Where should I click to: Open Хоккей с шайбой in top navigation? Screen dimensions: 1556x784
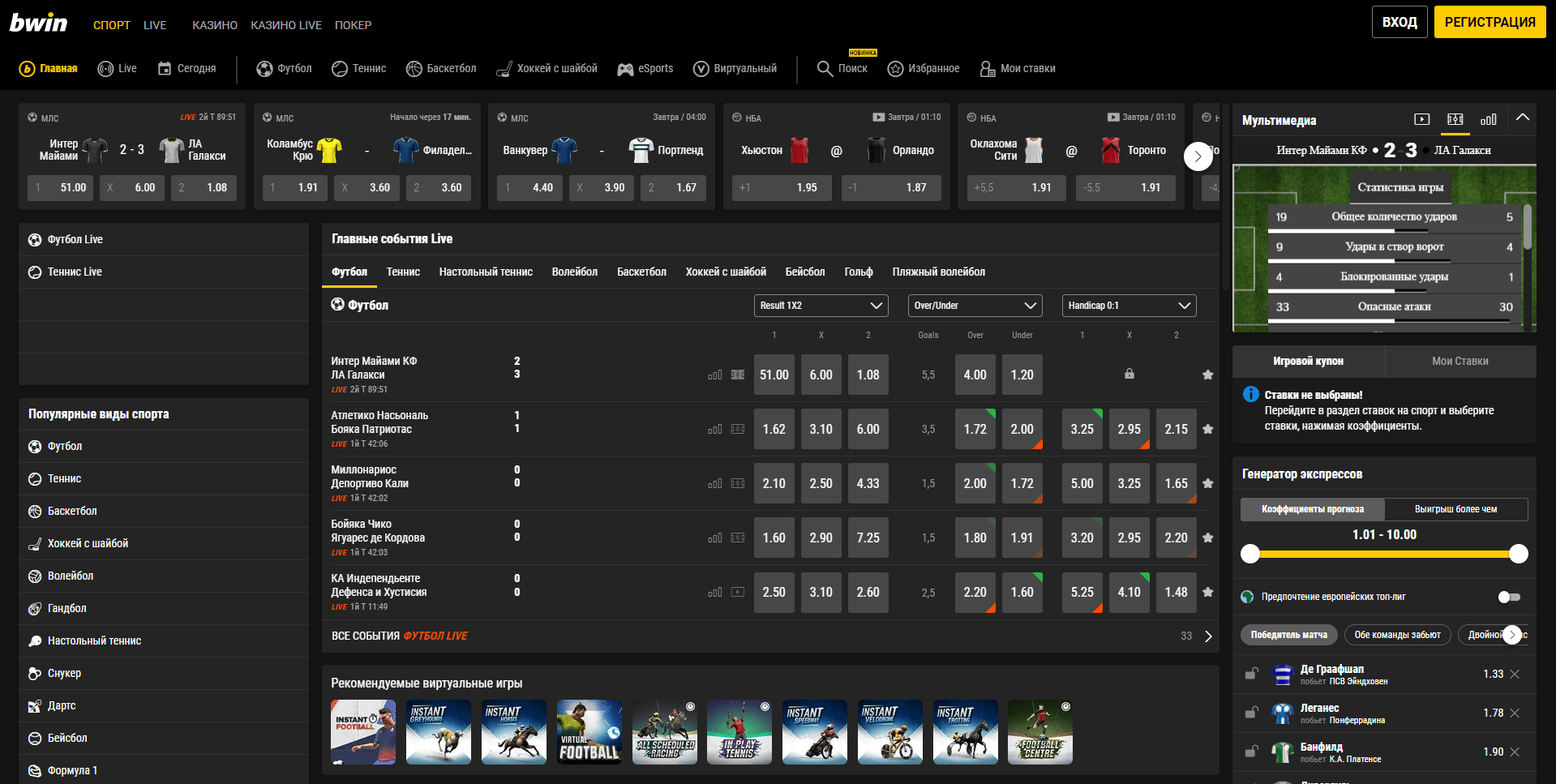tap(547, 69)
